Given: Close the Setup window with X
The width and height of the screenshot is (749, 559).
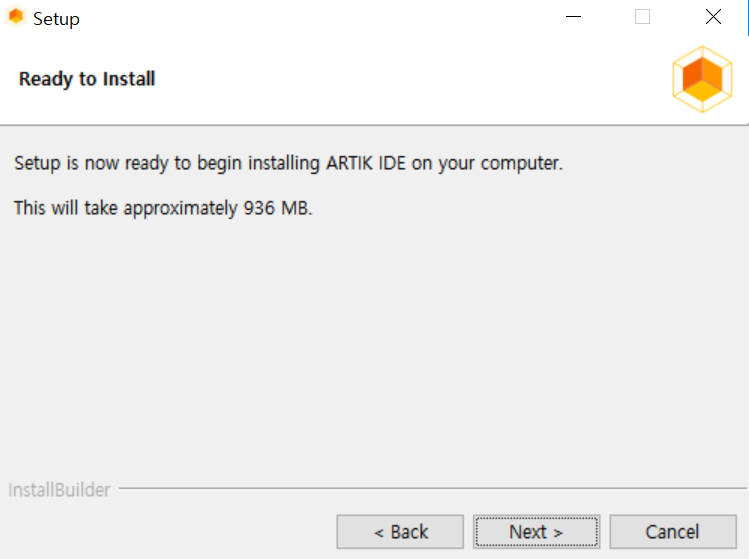Looking at the screenshot, I should [x=713, y=17].
